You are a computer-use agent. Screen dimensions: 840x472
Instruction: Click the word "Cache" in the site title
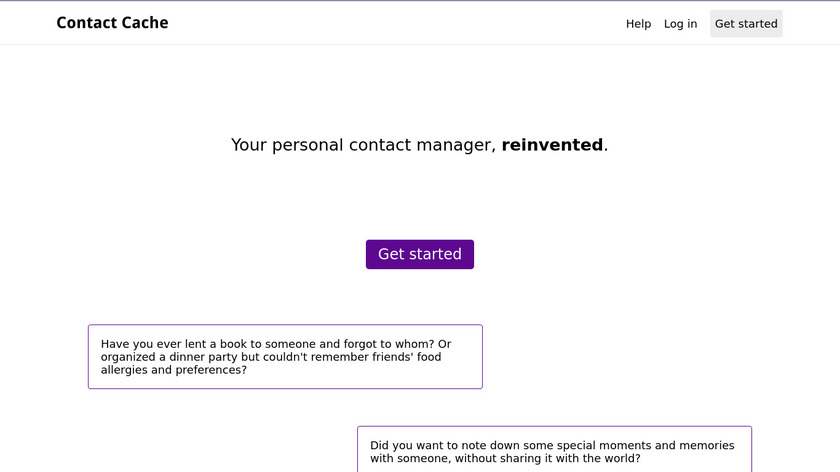coord(144,23)
